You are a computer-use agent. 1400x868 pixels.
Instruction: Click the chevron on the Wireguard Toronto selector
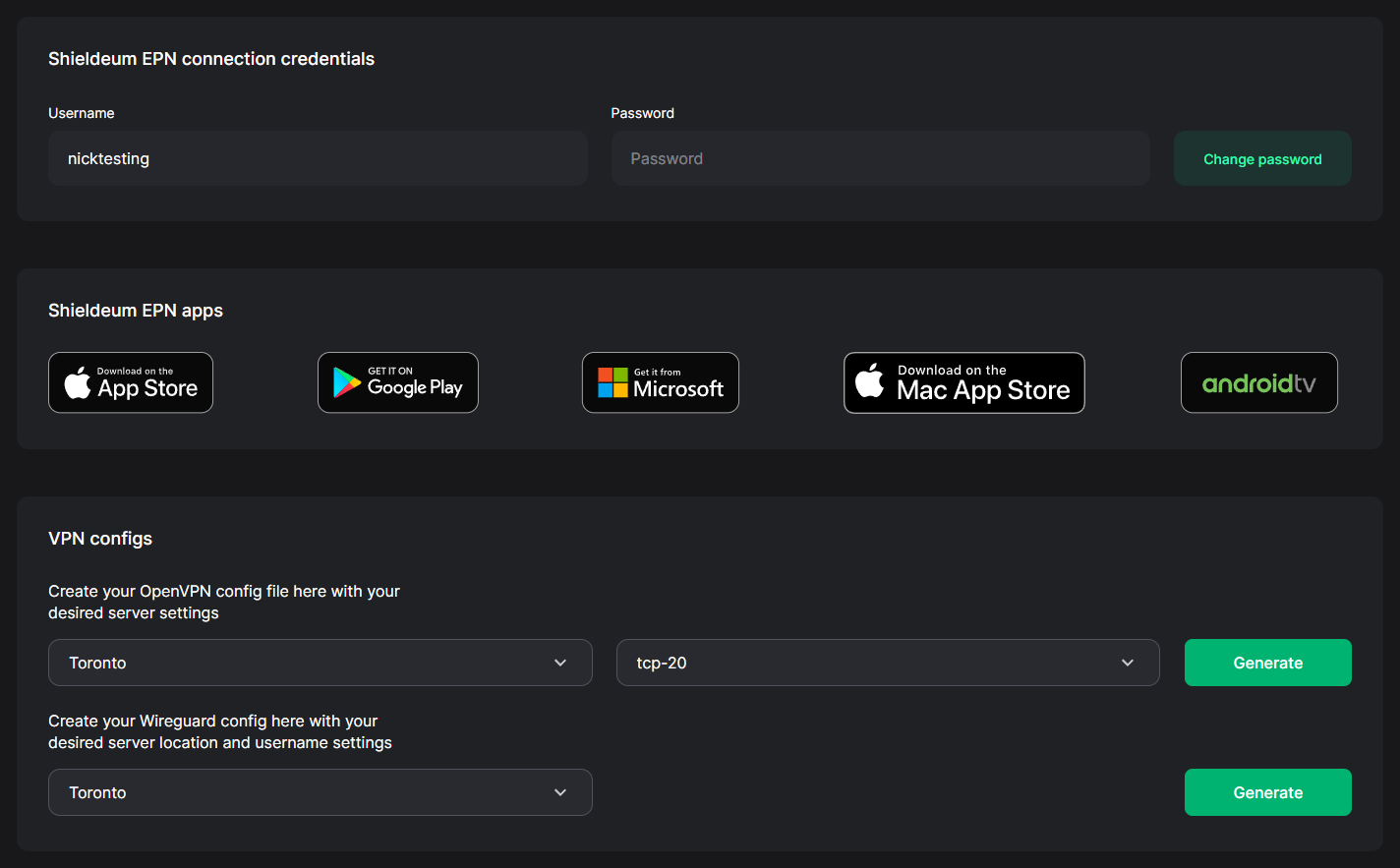(560, 792)
